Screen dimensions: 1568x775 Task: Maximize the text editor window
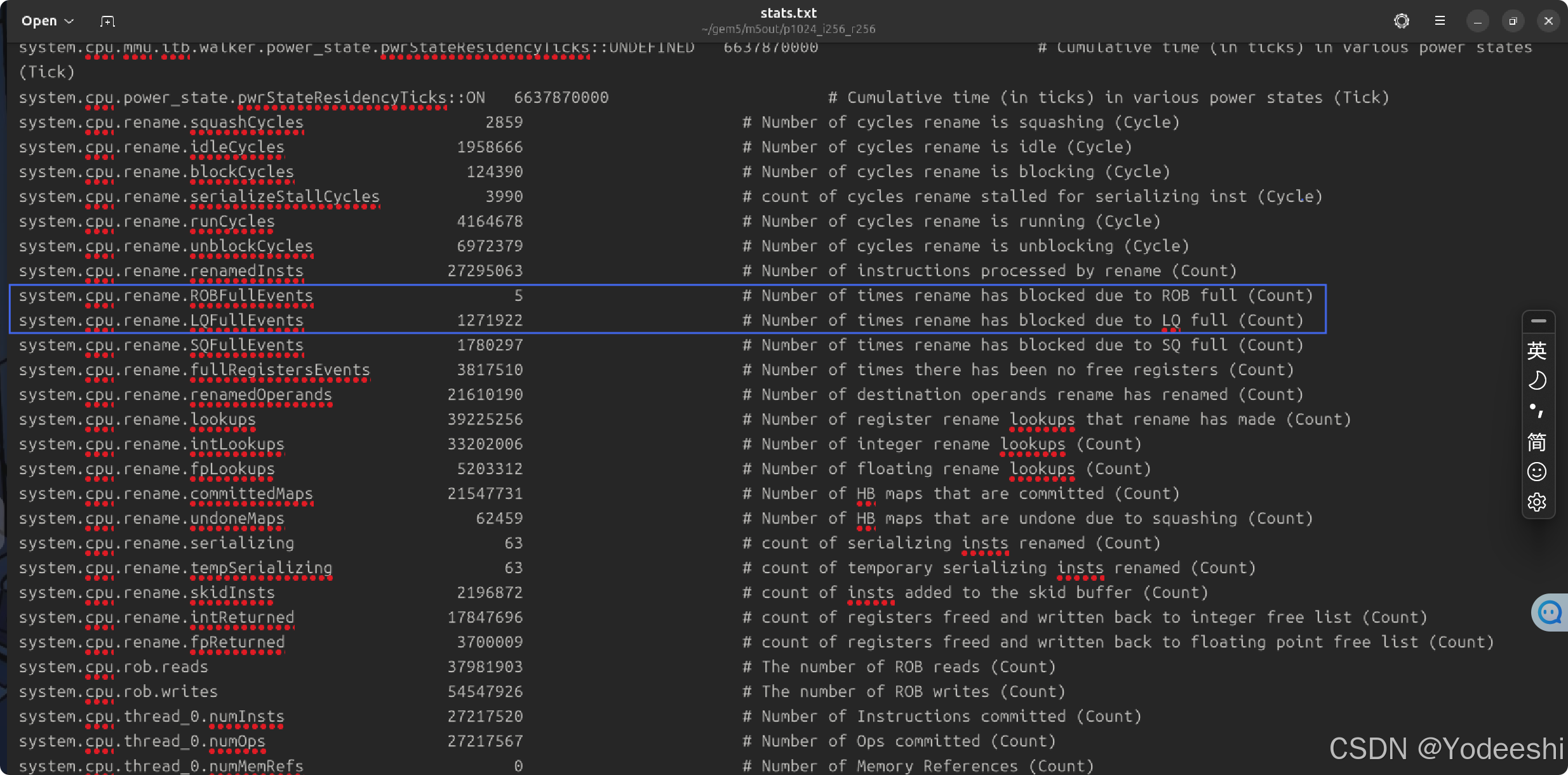[1513, 21]
